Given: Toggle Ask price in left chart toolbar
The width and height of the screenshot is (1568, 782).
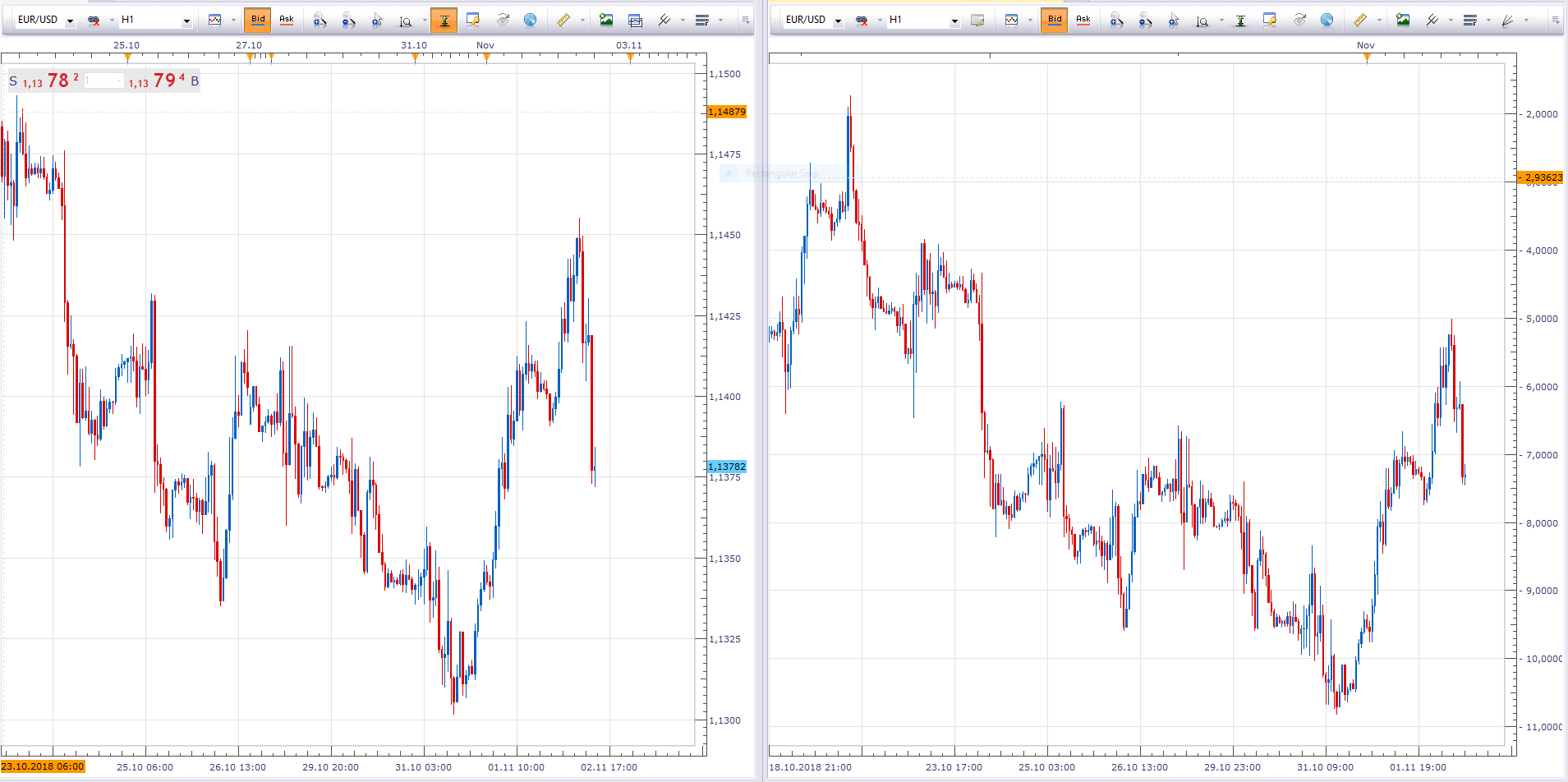Looking at the screenshot, I should point(287,20).
